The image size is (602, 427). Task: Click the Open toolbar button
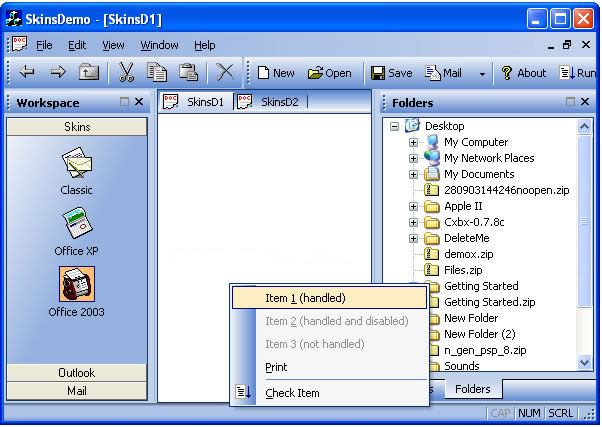click(x=329, y=73)
